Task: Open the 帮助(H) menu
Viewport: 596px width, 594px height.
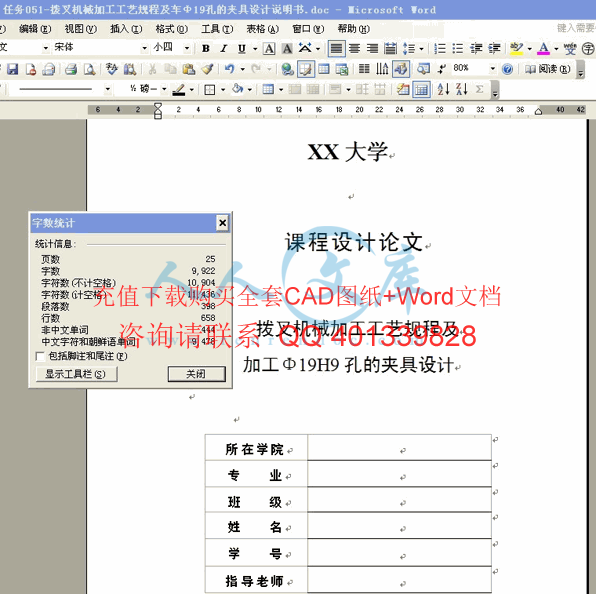Action: coord(353,29)
